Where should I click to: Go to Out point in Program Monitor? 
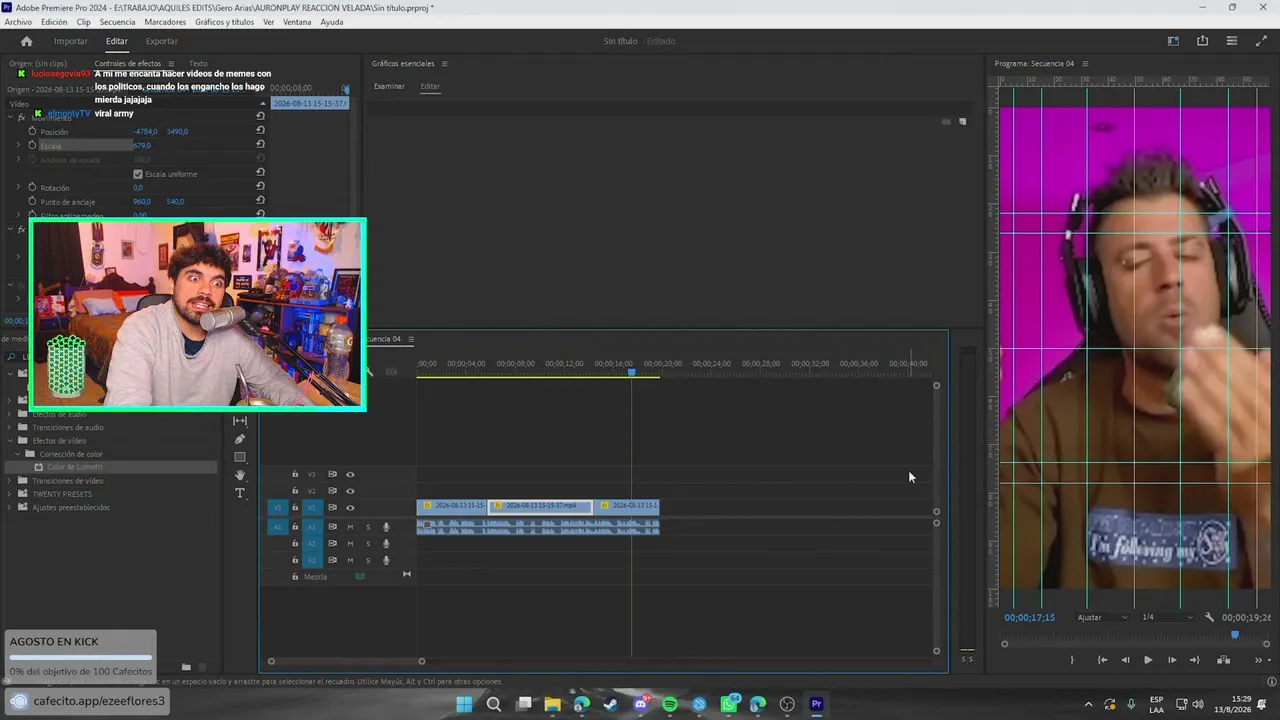[1194, 660]
